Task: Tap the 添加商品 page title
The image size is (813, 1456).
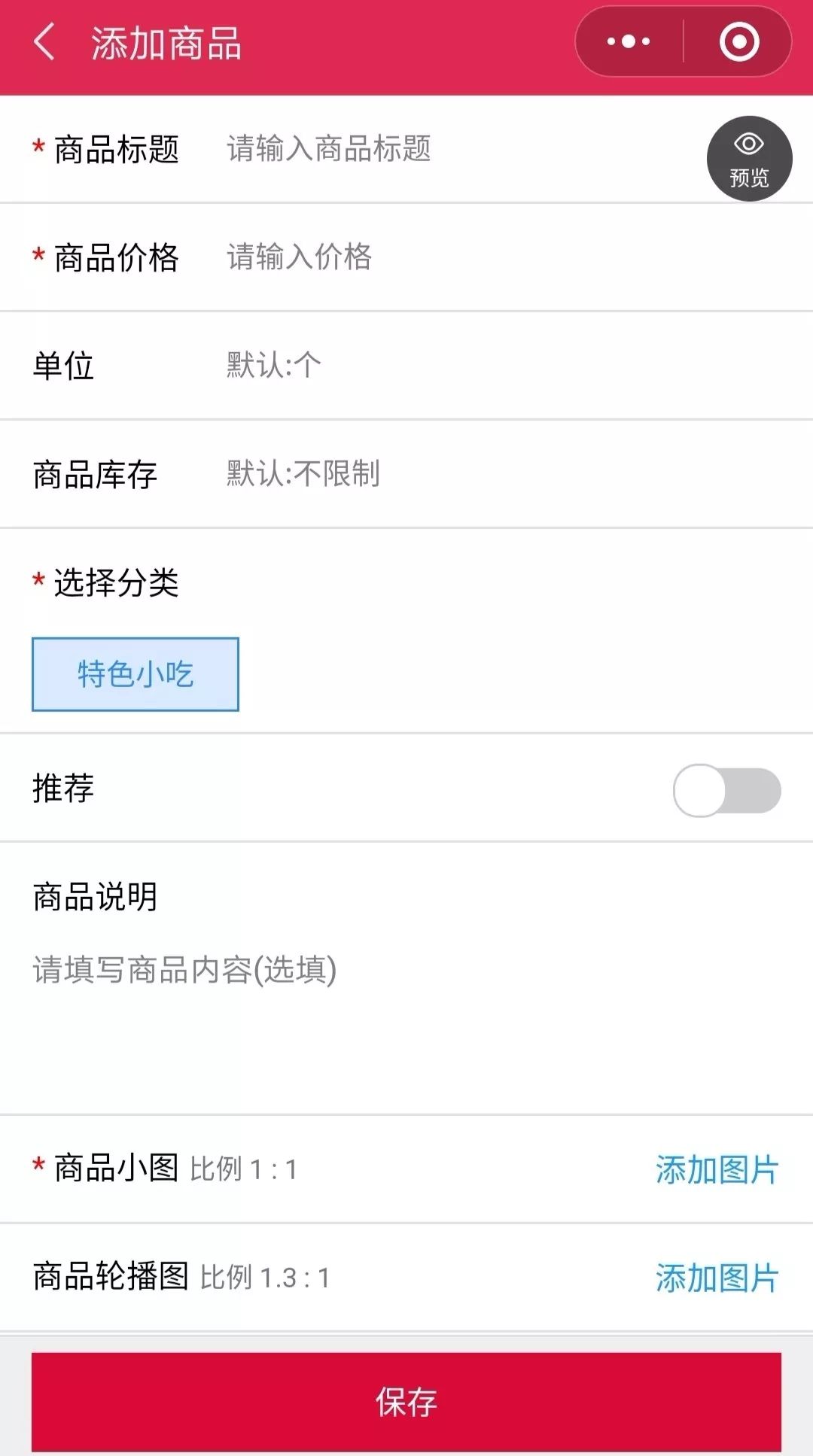Action: pos(166,43)
